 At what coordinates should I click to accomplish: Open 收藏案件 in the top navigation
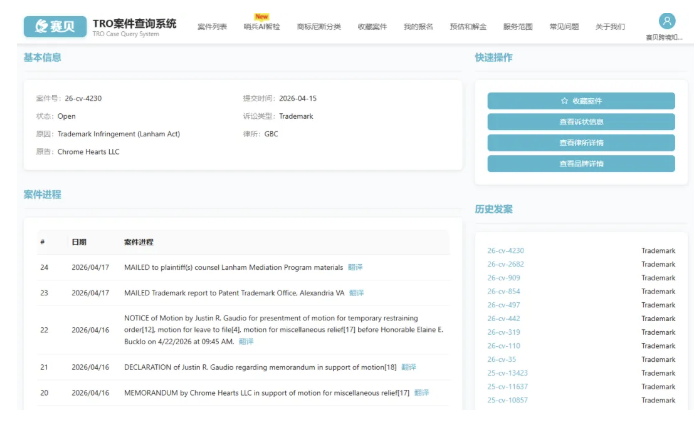tap(372, 27)
